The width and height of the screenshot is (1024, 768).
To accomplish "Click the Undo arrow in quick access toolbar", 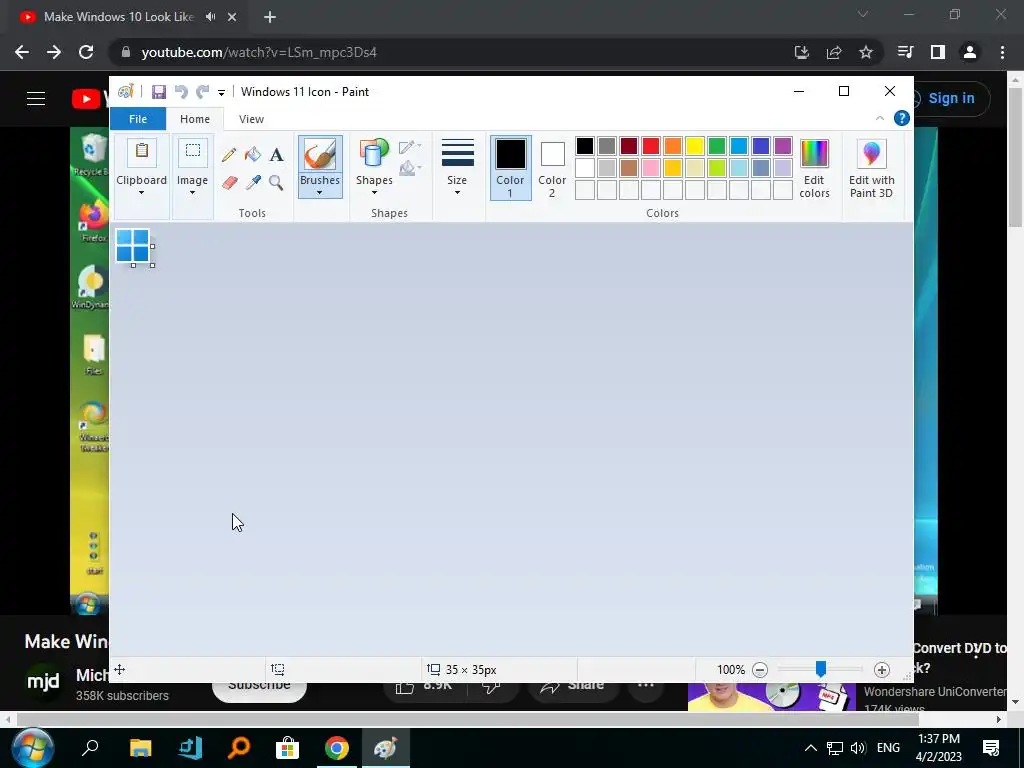I will click(x=181, y=92).
